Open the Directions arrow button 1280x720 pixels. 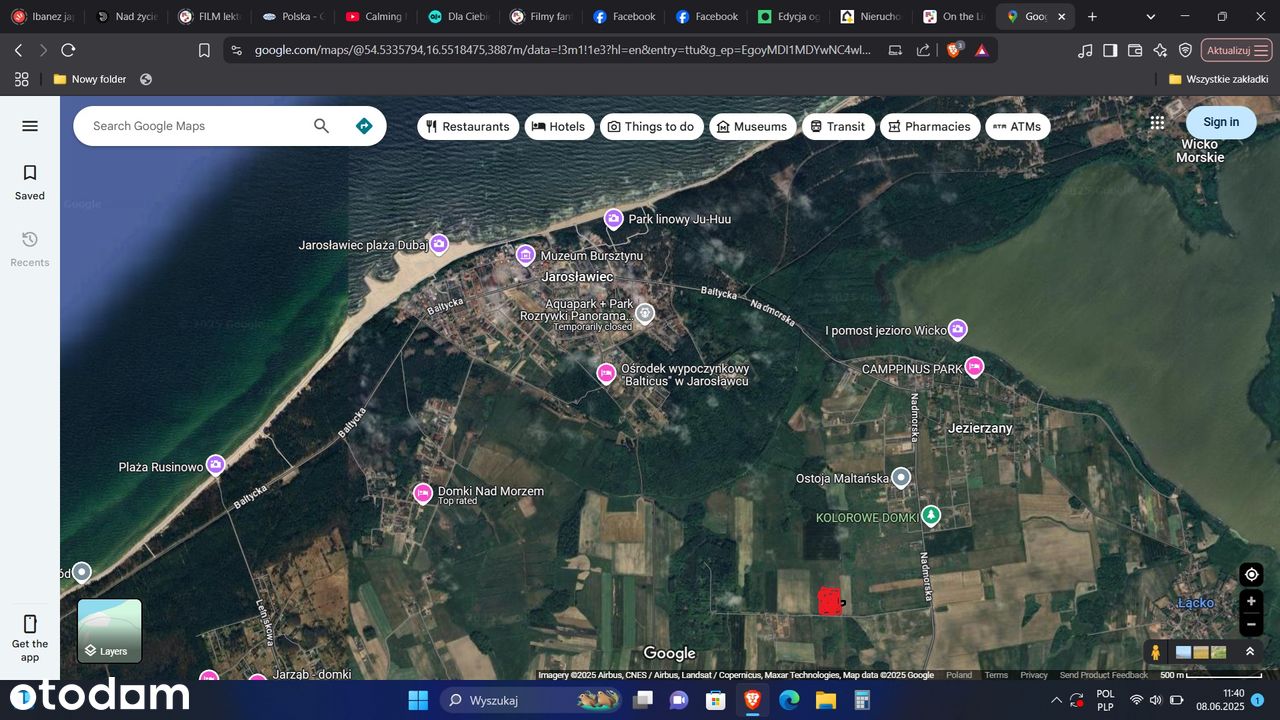tap(364, 126)
